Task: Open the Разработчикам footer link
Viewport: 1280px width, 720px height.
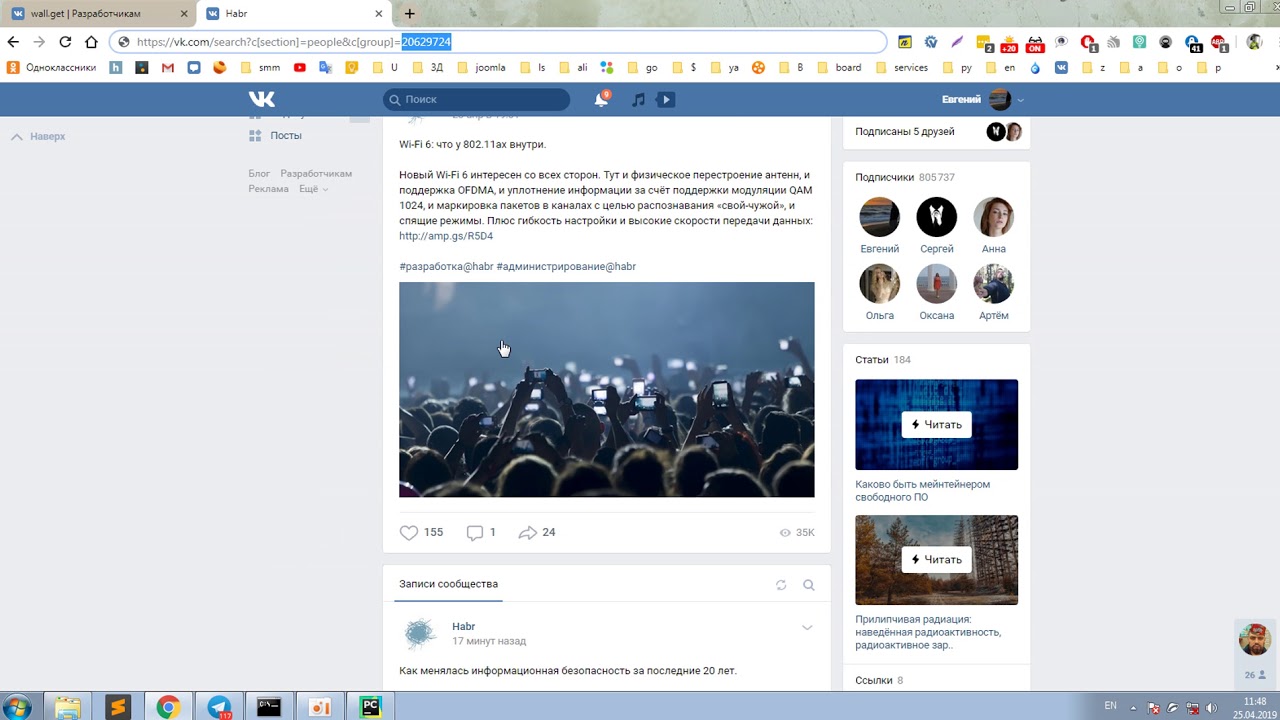Action: click(x=316, y=174)
